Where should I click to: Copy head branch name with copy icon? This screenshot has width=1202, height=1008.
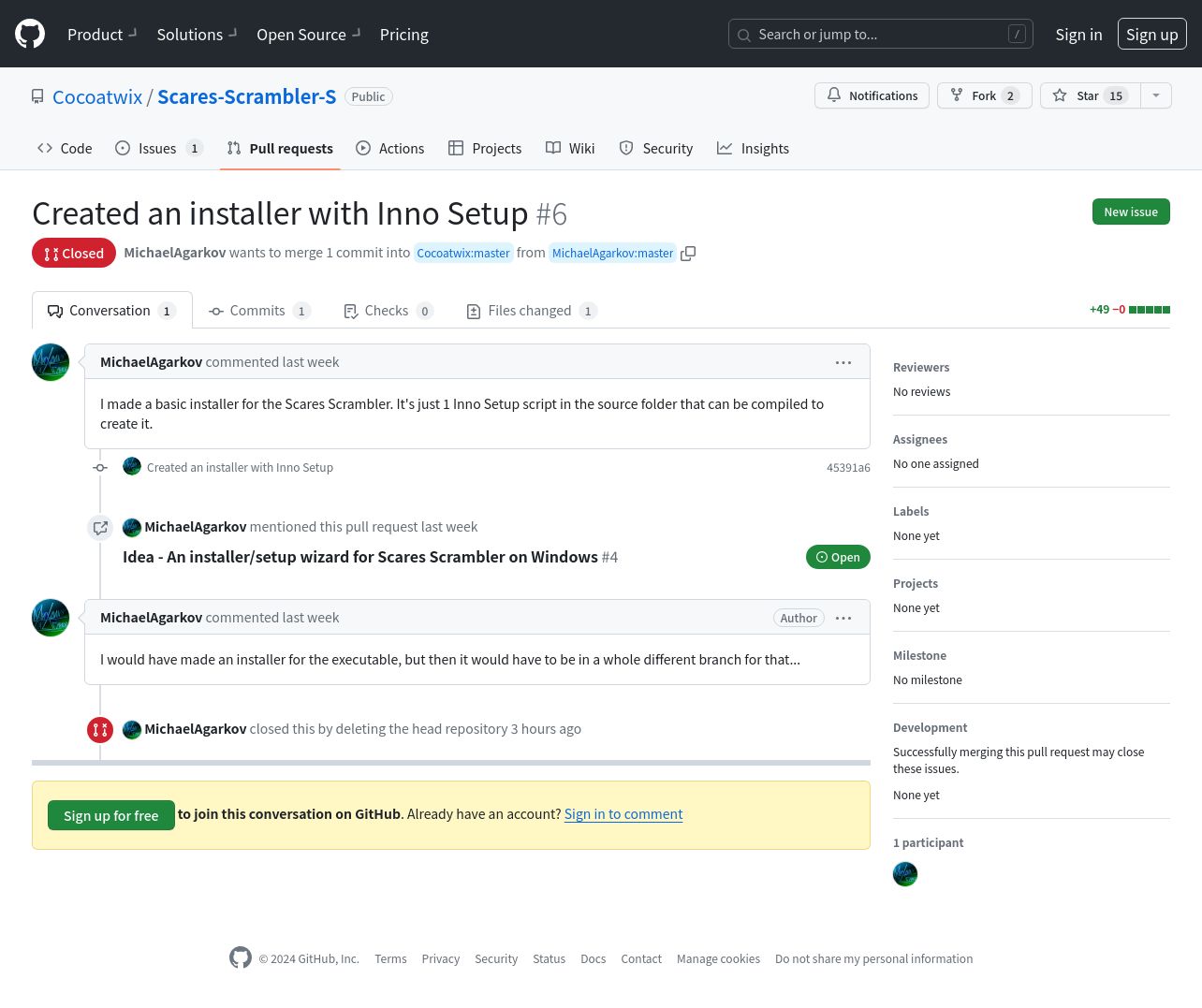point(688,254)
